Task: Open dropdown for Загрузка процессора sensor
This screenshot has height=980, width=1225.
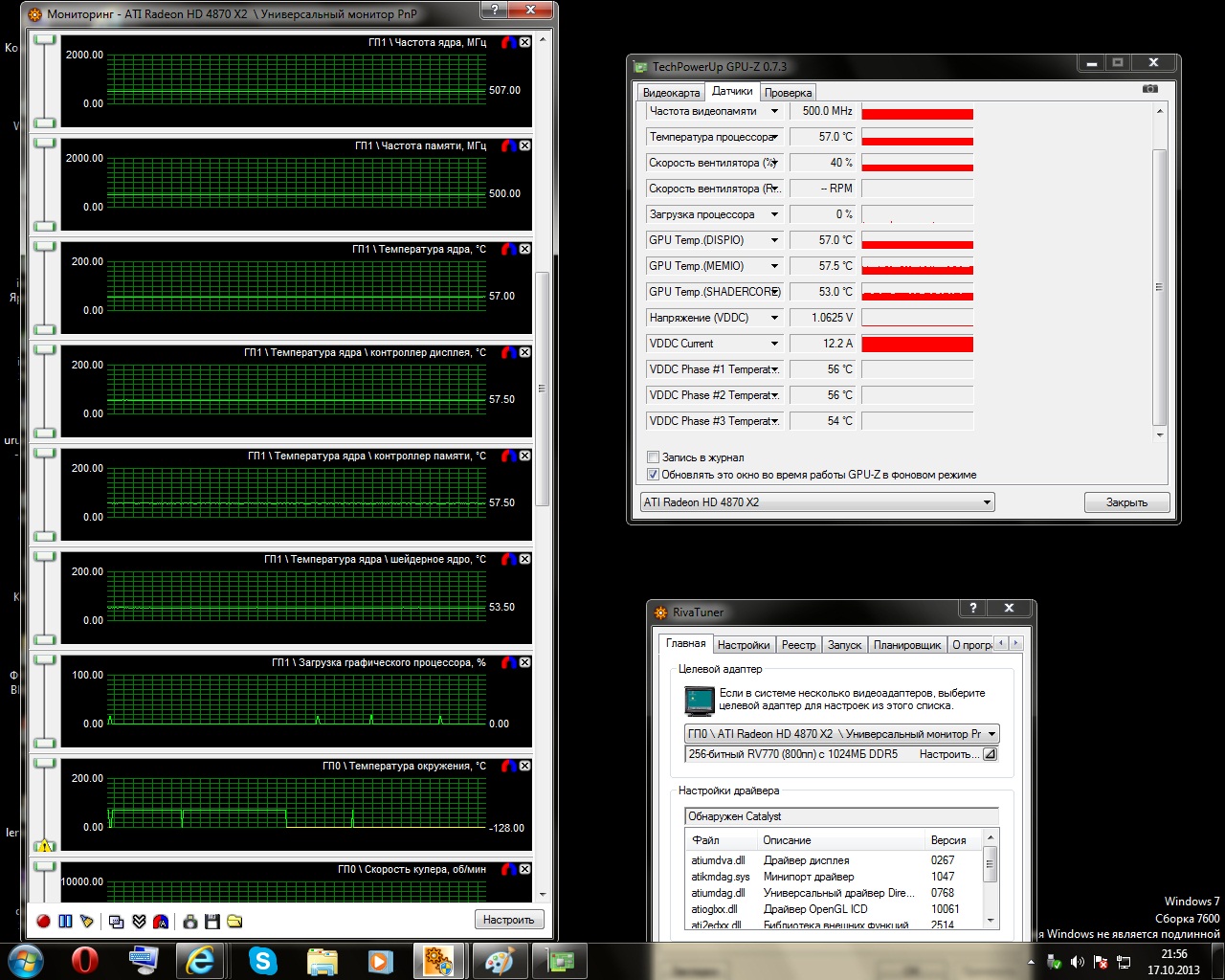Action: [774, 214]
